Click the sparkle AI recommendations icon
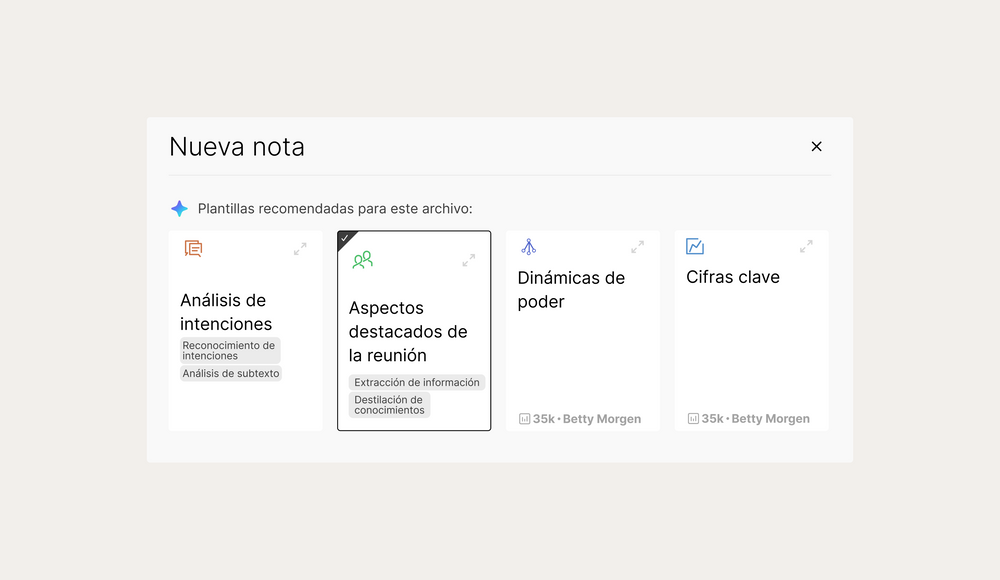 (x=179, y=209)
